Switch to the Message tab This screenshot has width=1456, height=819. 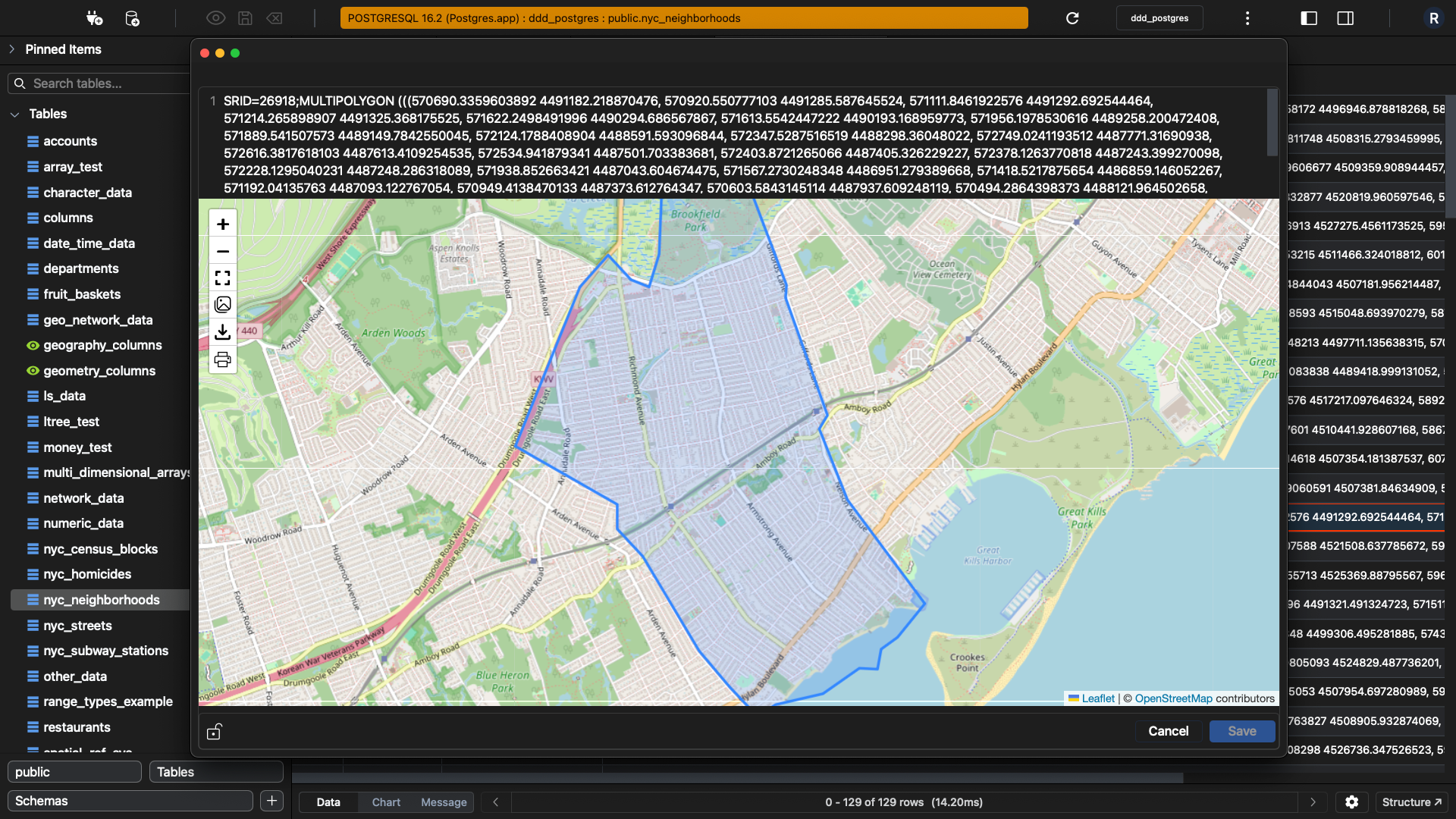(444, 802)
